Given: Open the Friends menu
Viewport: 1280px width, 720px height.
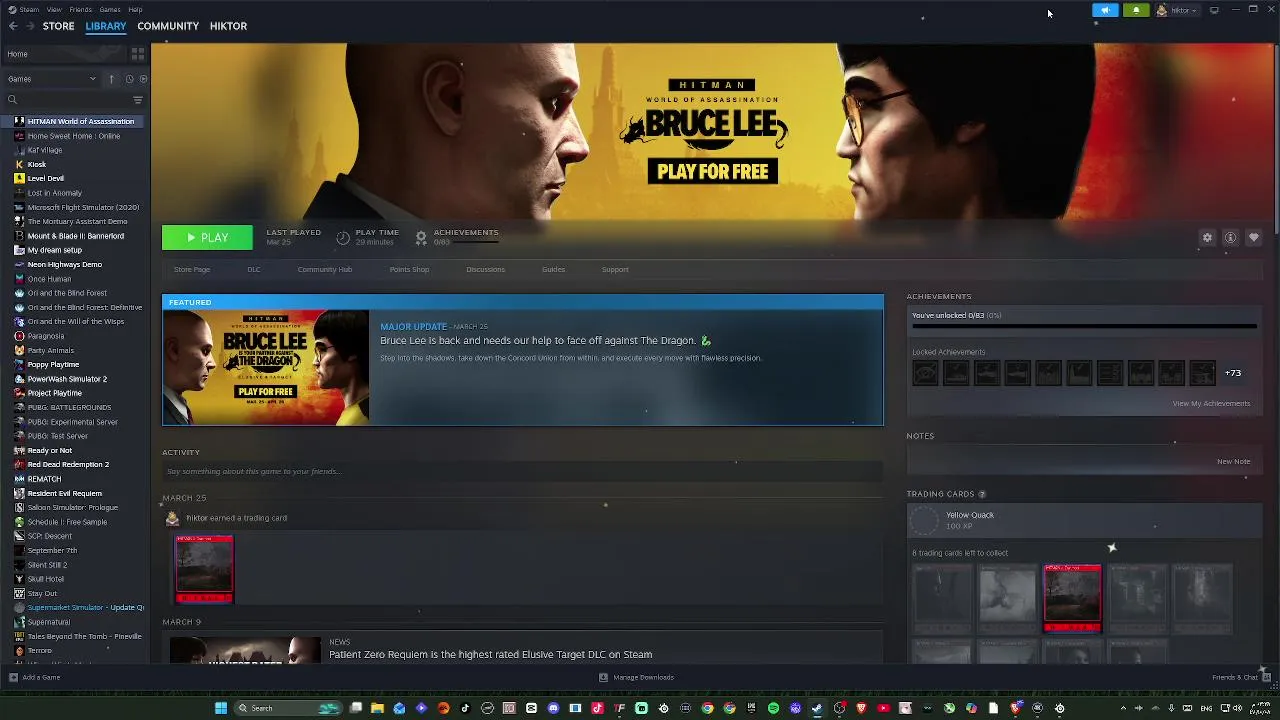Looking at the screenshot, I should click(x=81, y=10).
